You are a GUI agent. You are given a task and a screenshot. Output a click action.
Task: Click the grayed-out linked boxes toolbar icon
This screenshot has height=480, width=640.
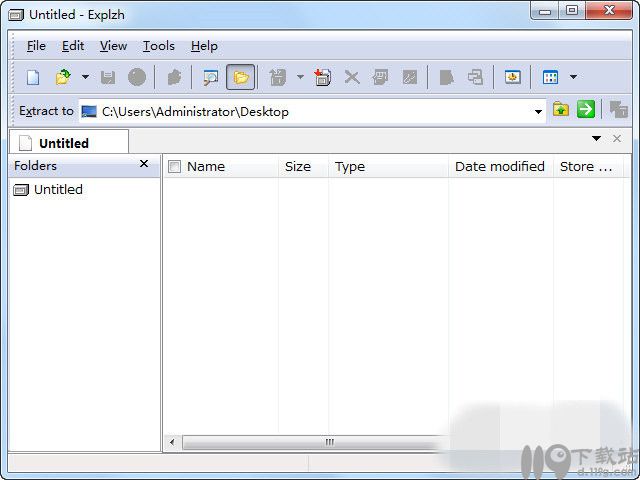click(x=476, y=77)
